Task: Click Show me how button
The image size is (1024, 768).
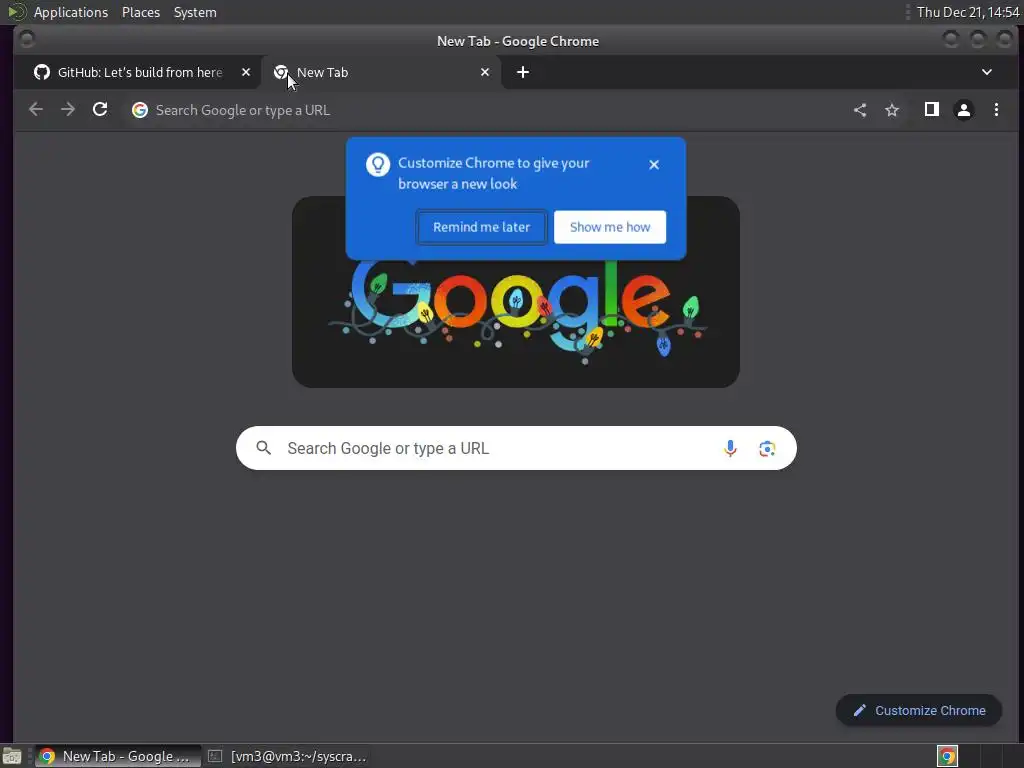Action: (x=610, y=227)
